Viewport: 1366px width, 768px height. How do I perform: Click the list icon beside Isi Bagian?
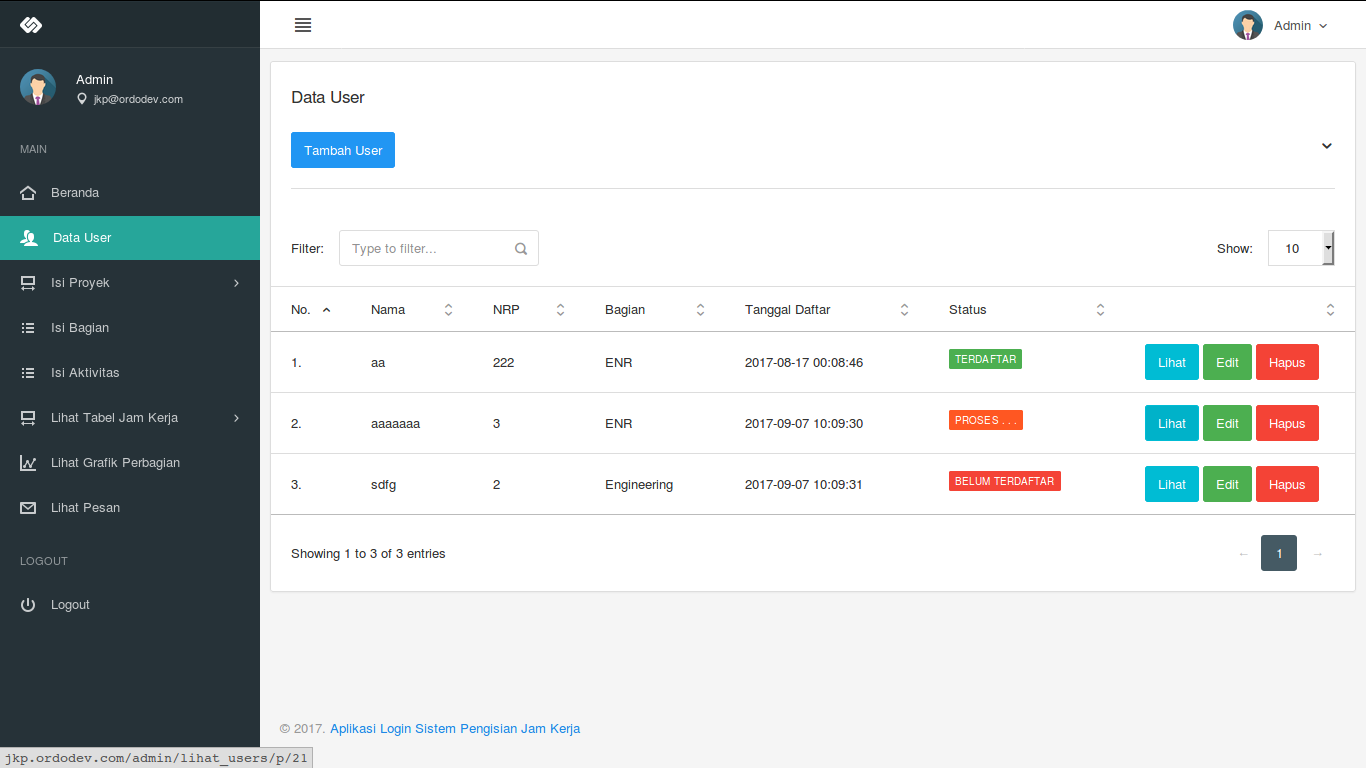28,328
